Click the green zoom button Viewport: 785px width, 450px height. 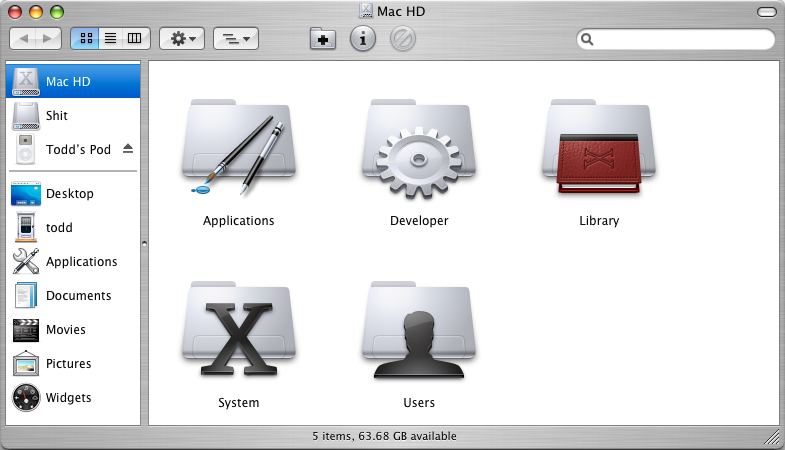tap(57, 12)
